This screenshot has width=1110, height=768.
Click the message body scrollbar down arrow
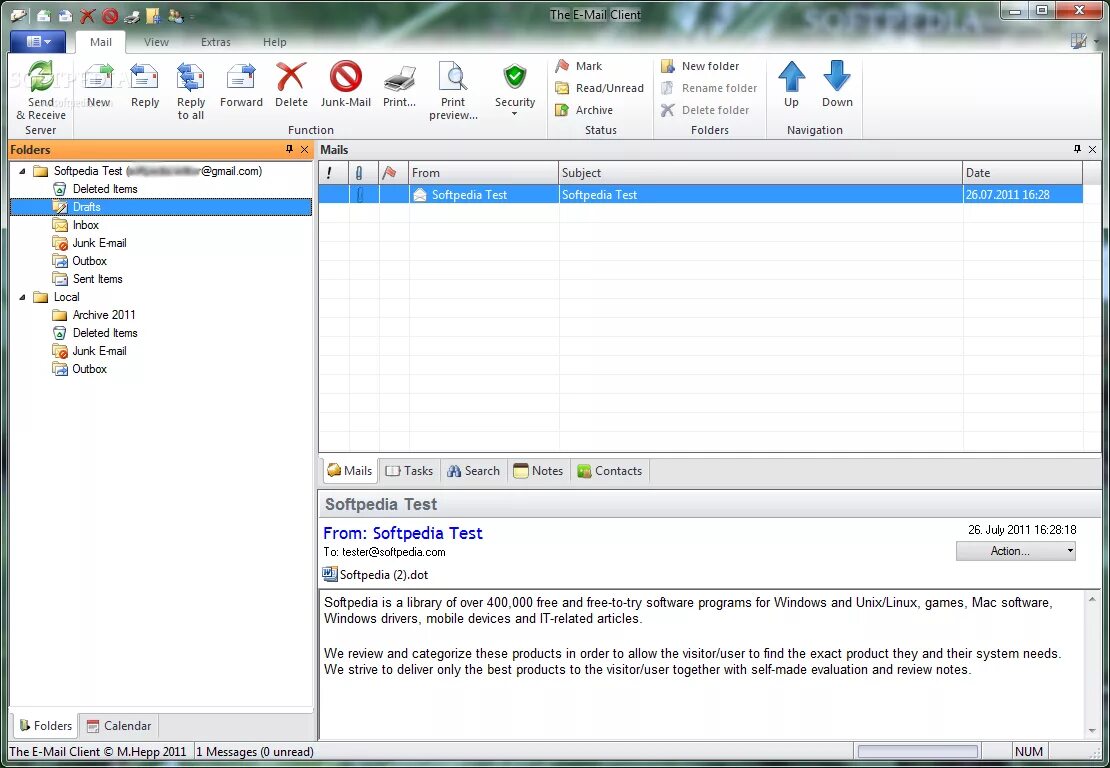pos(1092,730)
